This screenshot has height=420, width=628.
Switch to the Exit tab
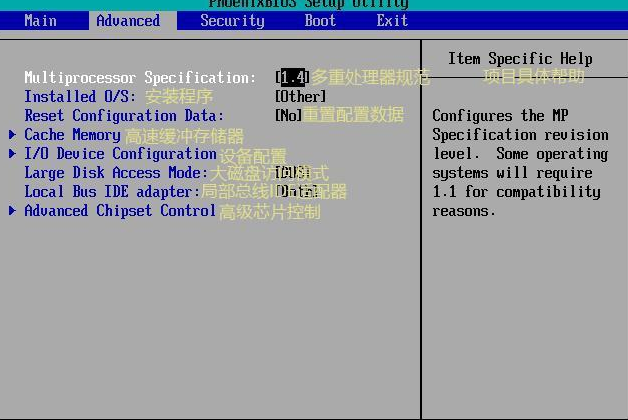[x=392, y=20]
